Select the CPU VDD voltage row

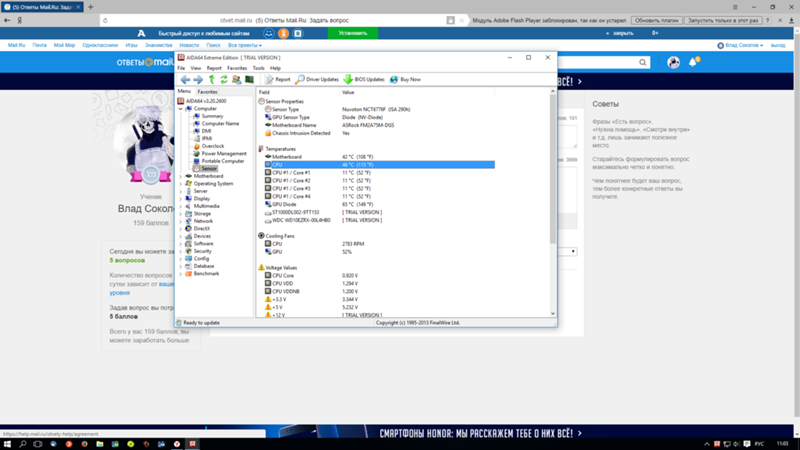click(x=376, y=284)
